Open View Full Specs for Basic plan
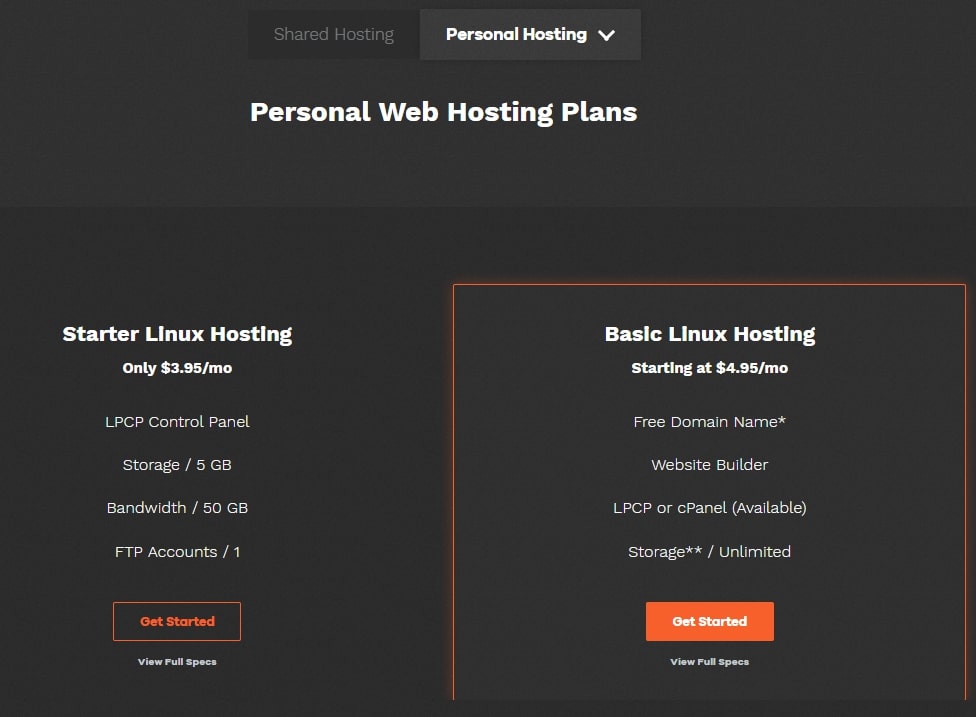Image resolution: width=976 pixels, height=717 pixels. (x=710, y=662)
